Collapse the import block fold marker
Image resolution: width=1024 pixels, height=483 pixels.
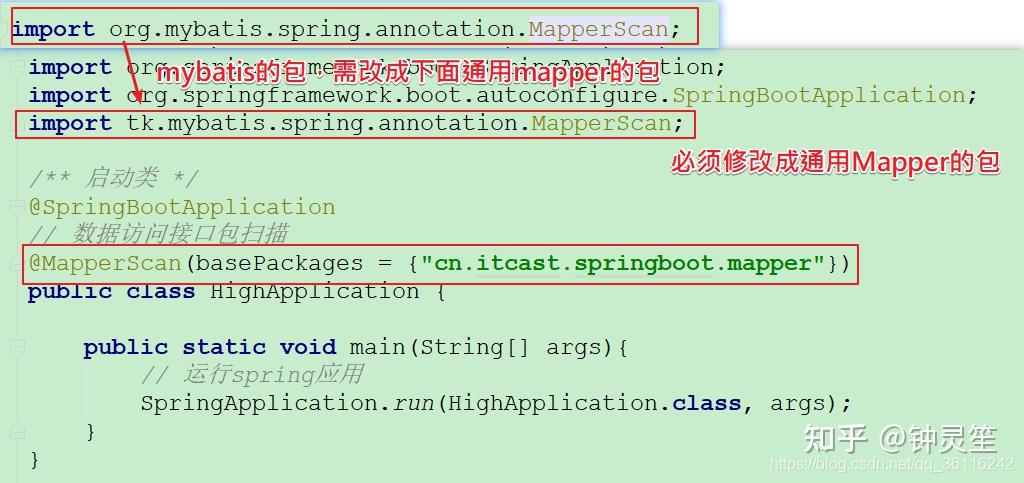[16, 67]
